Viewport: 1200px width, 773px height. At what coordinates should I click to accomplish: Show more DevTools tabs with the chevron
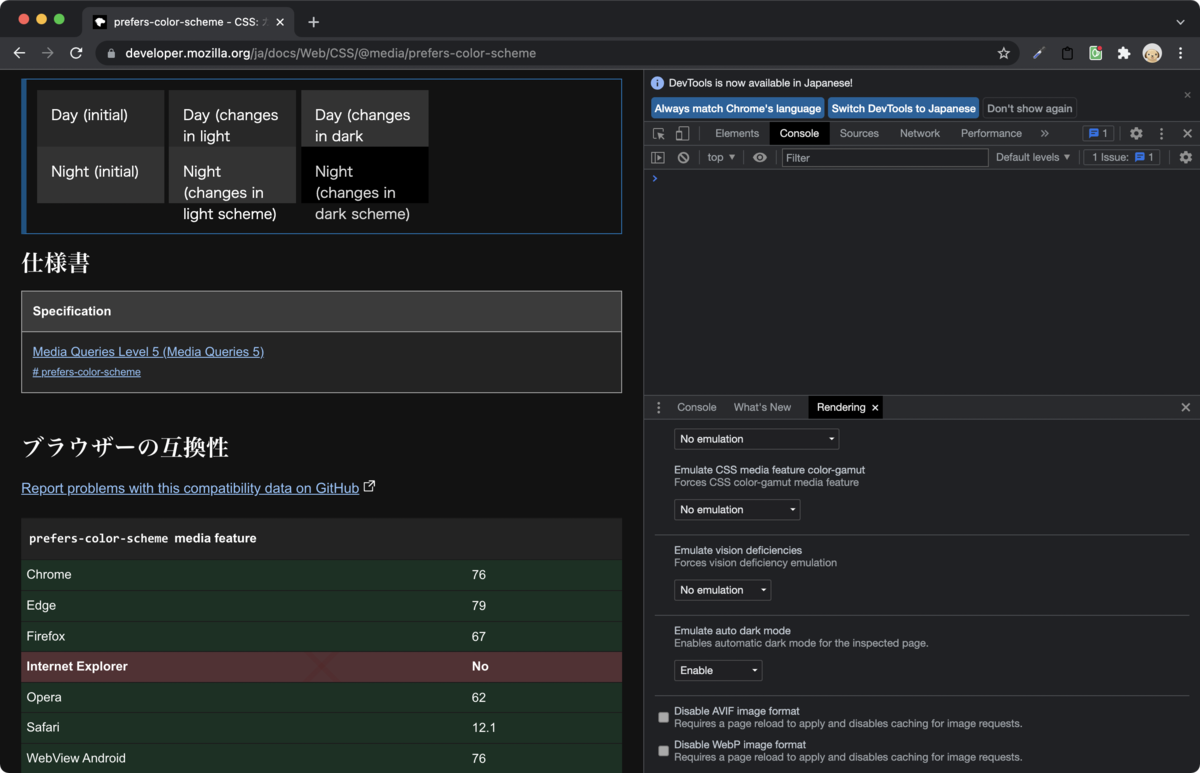pyautogui.click(x=1045, y=133)
